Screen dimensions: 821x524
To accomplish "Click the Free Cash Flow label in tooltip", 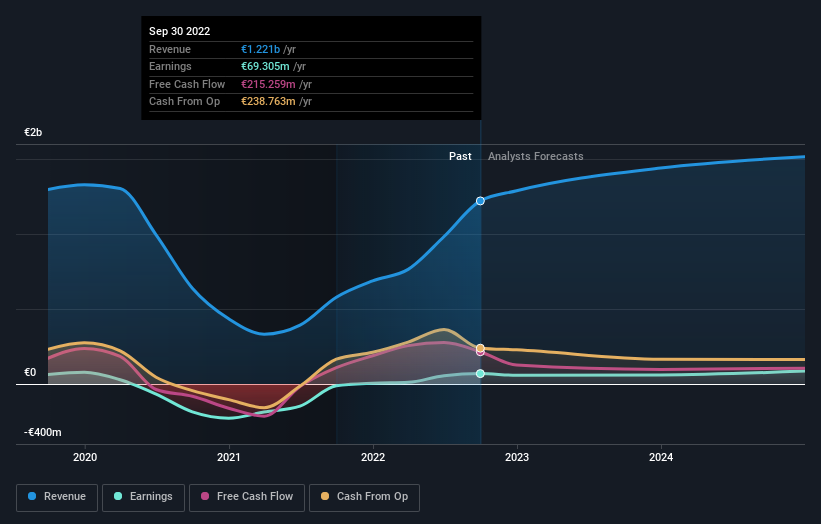I will (x=187, y=84).
